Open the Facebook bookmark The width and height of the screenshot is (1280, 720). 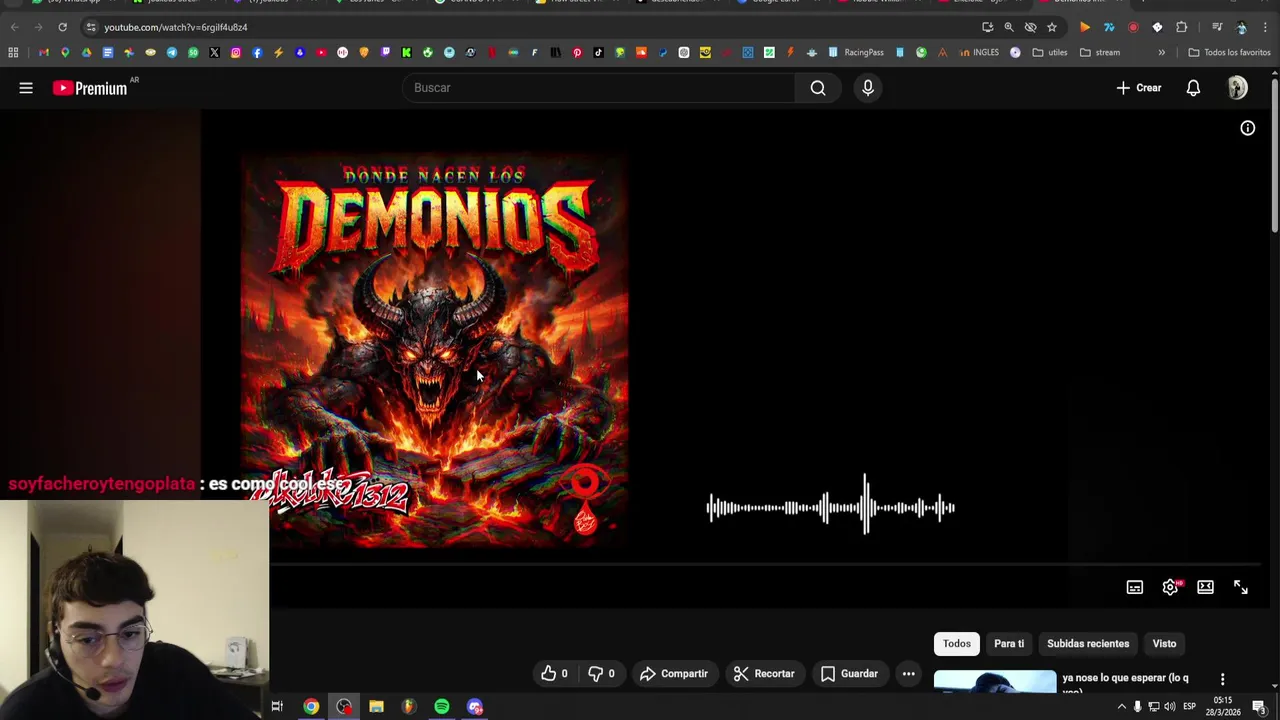coord(257,52)
